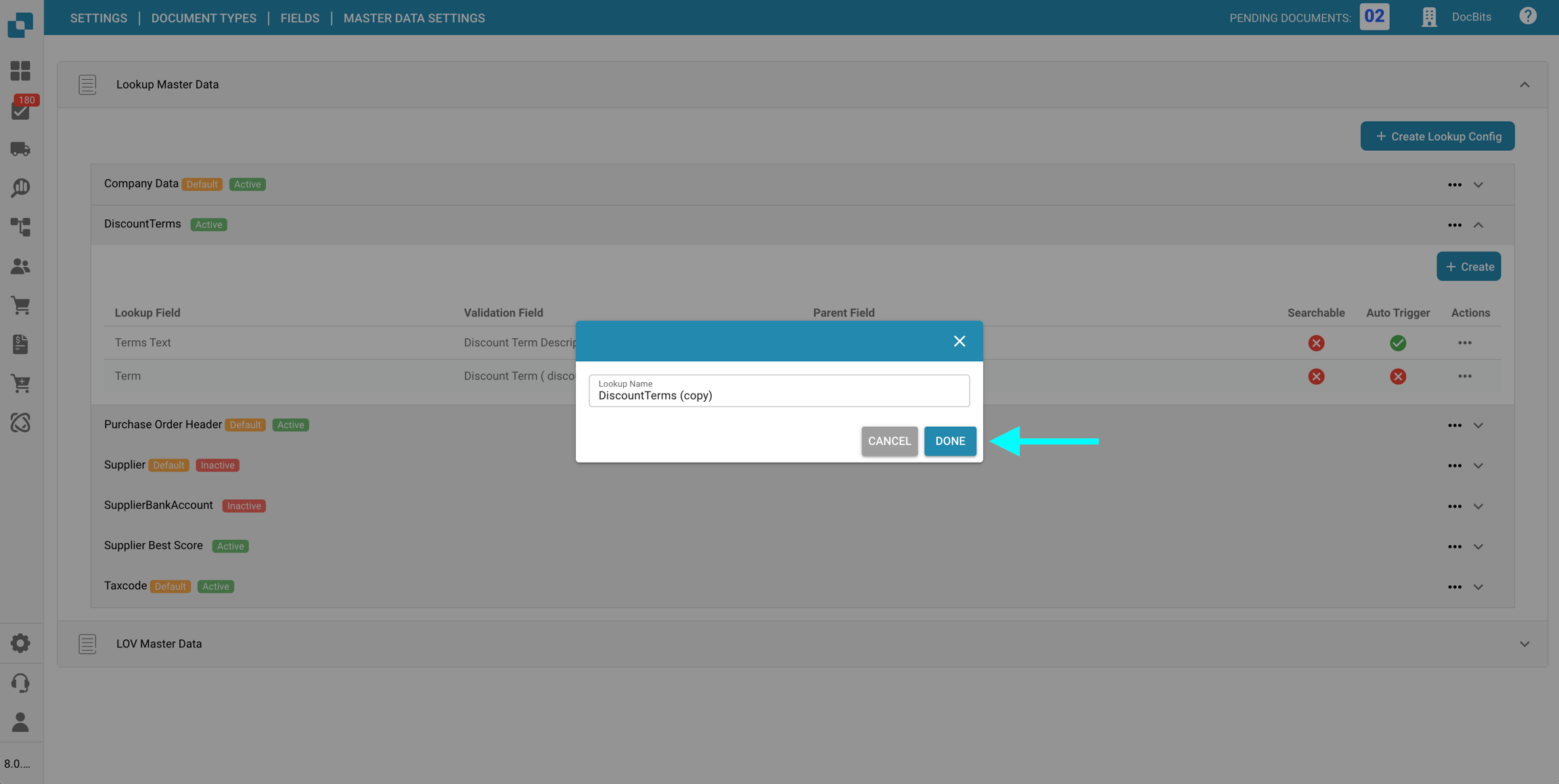The width and height of the screenshot is (1559, 784).
Task: Toggle Auto Trigger for Terms Text row
Action: (x=1397, y=343)
